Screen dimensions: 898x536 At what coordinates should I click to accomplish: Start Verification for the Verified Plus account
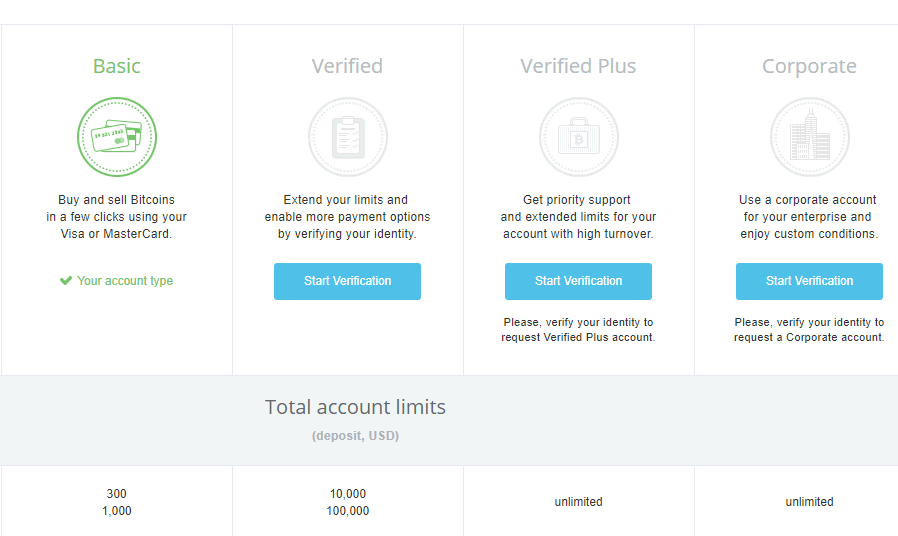578,281
